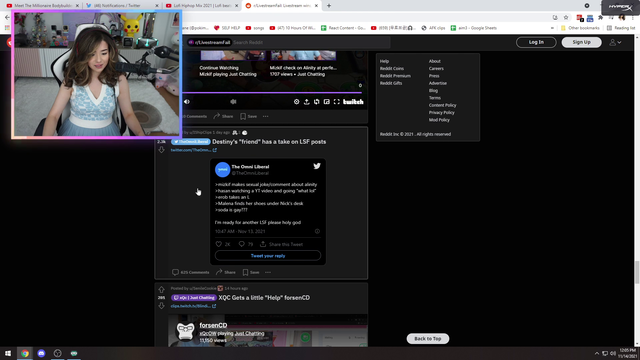Click the Log In button
Screen dimensions: 640x360
tap(536, 42)
